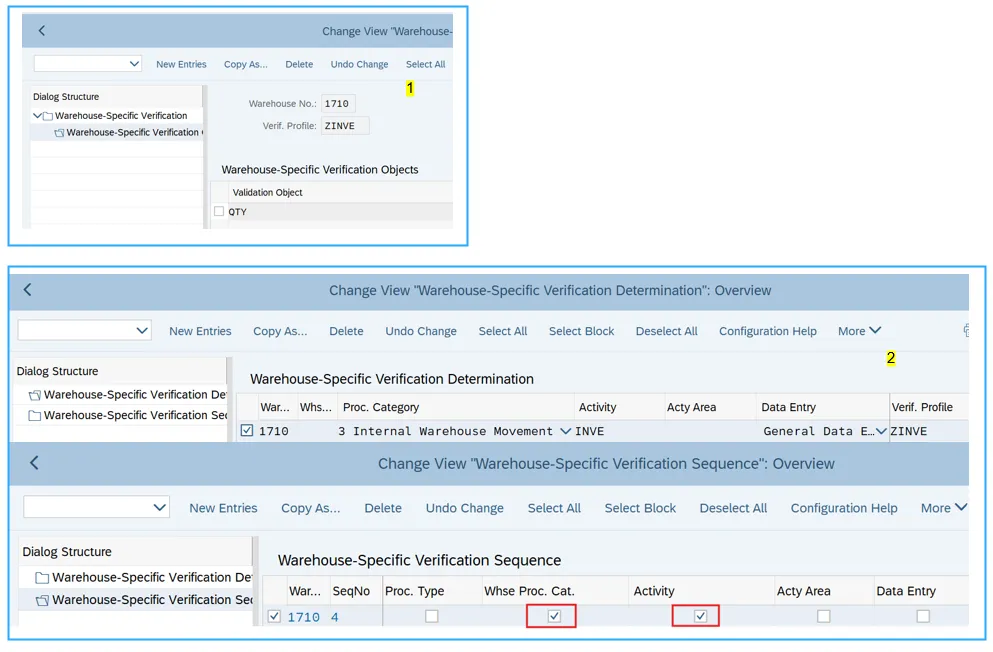Click folder icon of Verification Sequence in middle panel
This screenshot has width=993, height=652.
click(x=35, y=416)
